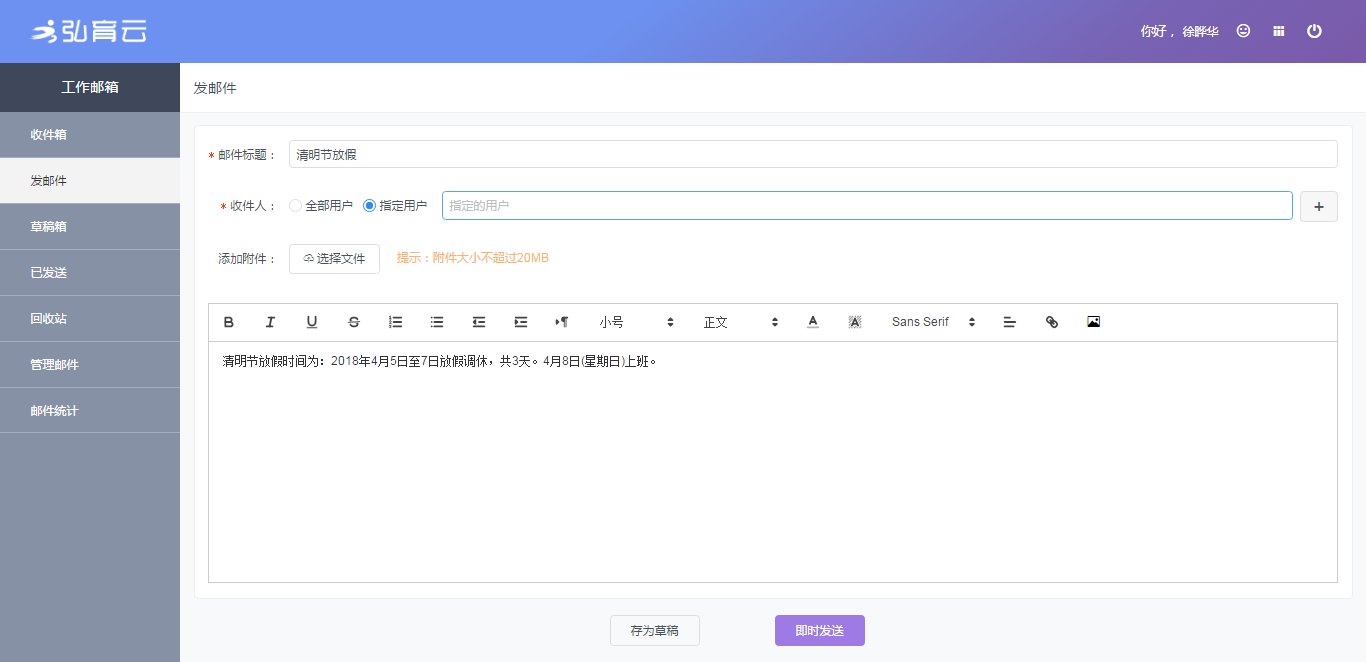
Task: Apply italic formatting in the editor
Action: pos(270,322)
